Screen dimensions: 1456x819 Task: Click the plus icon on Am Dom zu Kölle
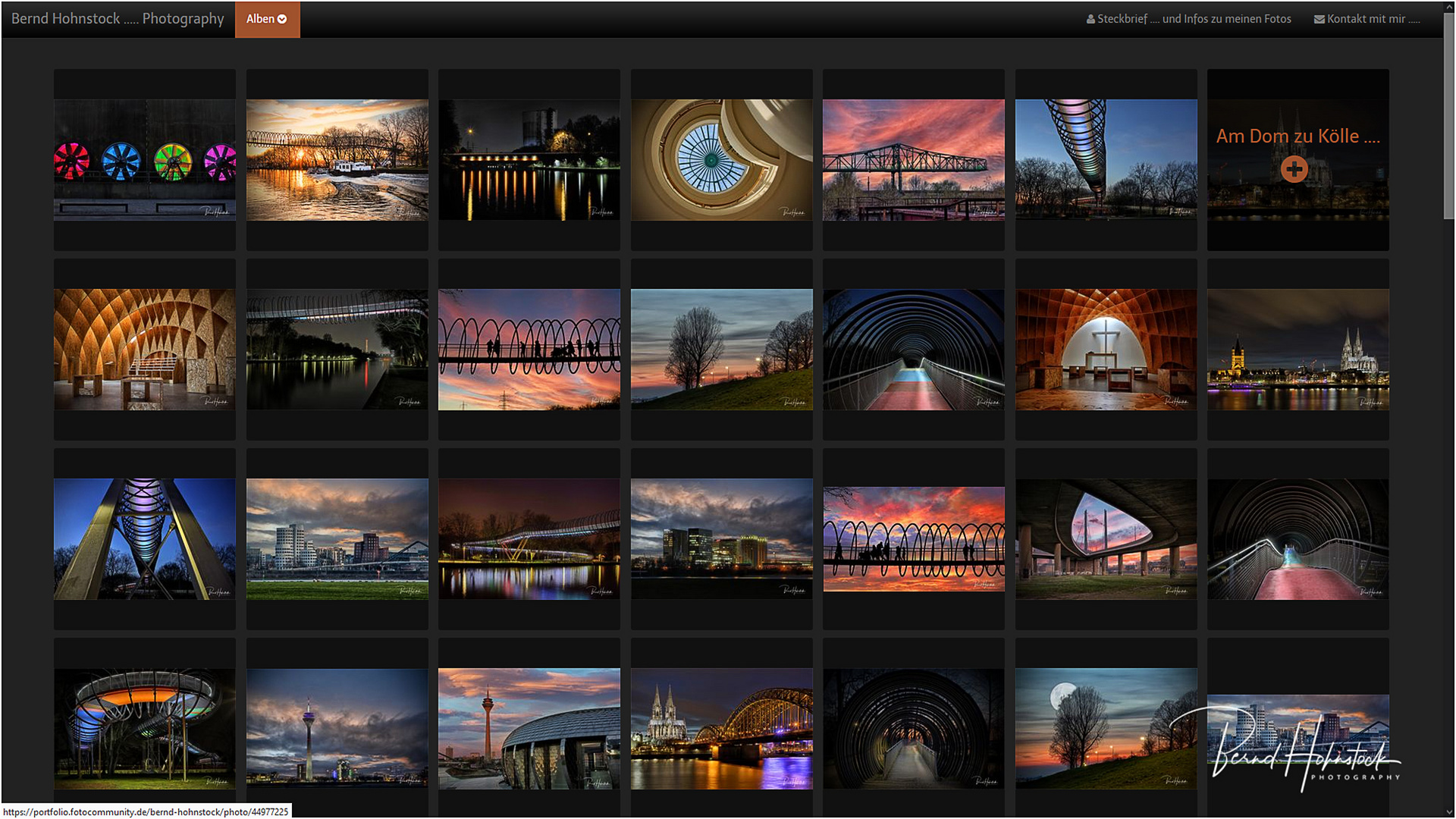tap(1294, 169)
